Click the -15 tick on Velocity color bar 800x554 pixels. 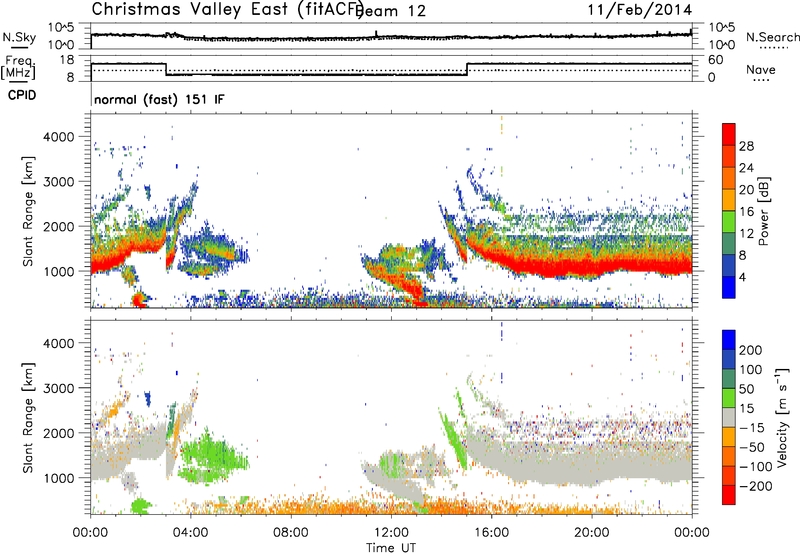[752, 427]
